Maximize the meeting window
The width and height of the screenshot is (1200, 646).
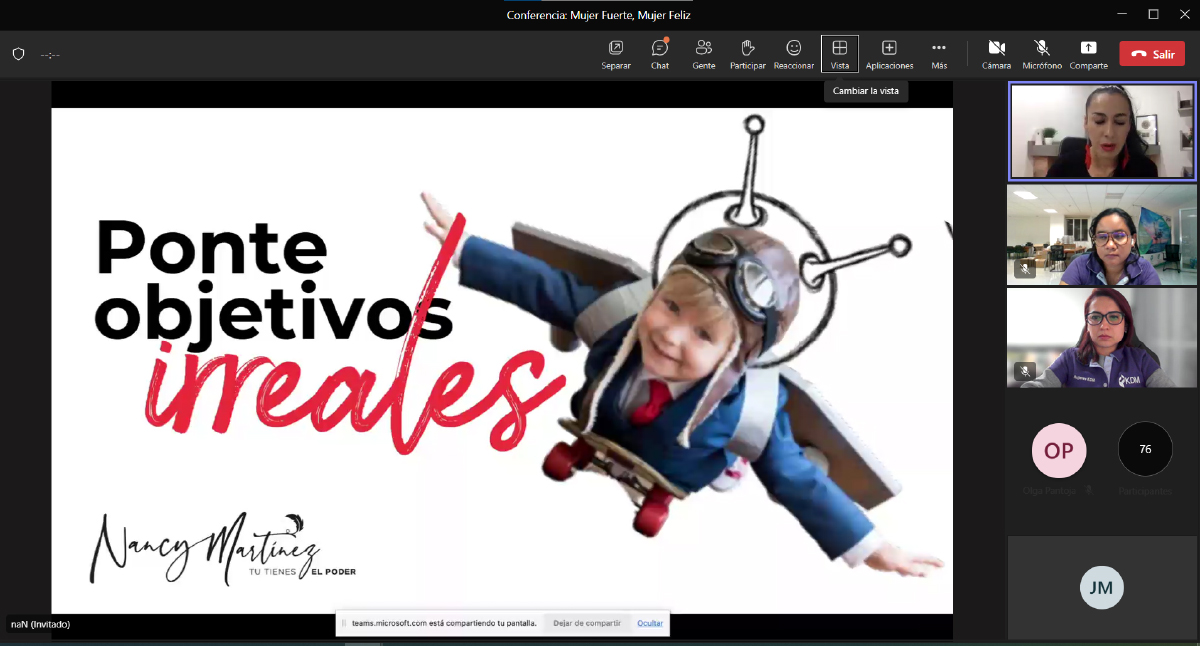point(1153,14)
